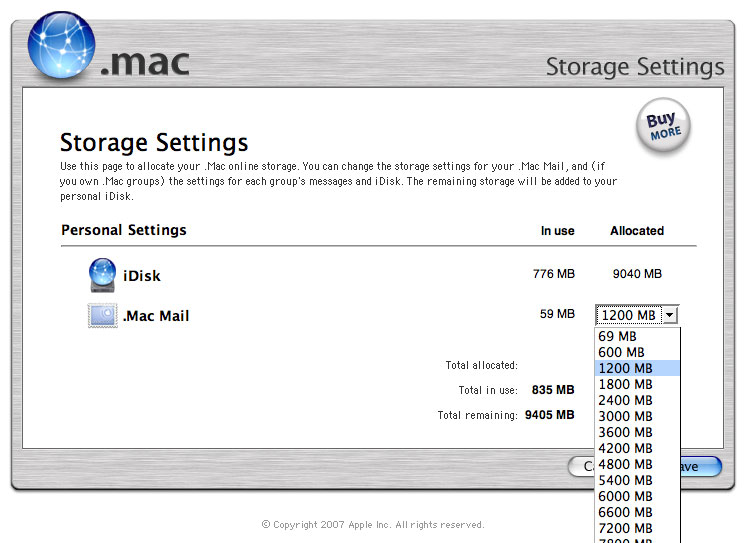
Task: Choose 7200 MB mail storage
Action: (625, 529)
